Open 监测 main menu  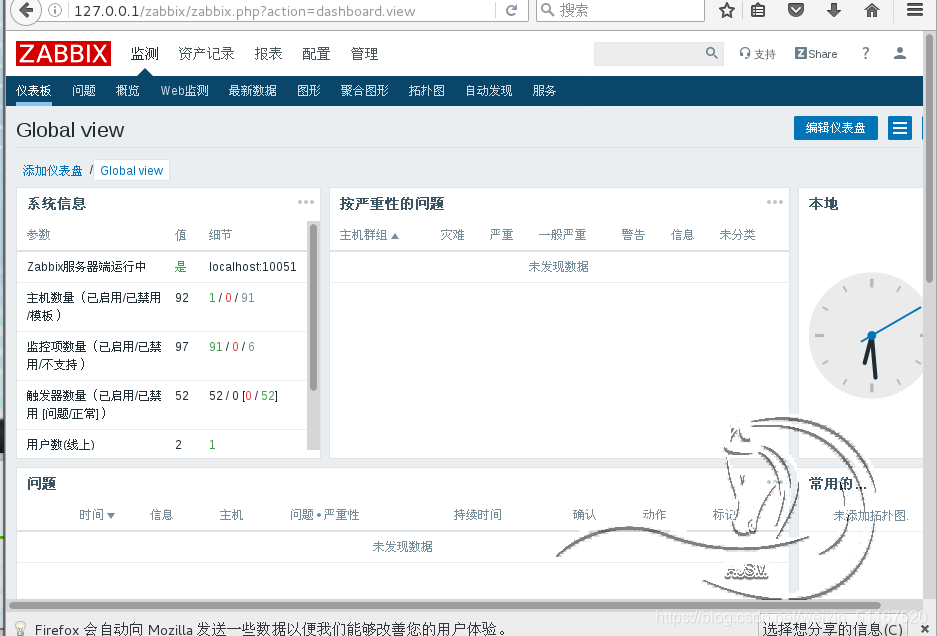(145, 54)
